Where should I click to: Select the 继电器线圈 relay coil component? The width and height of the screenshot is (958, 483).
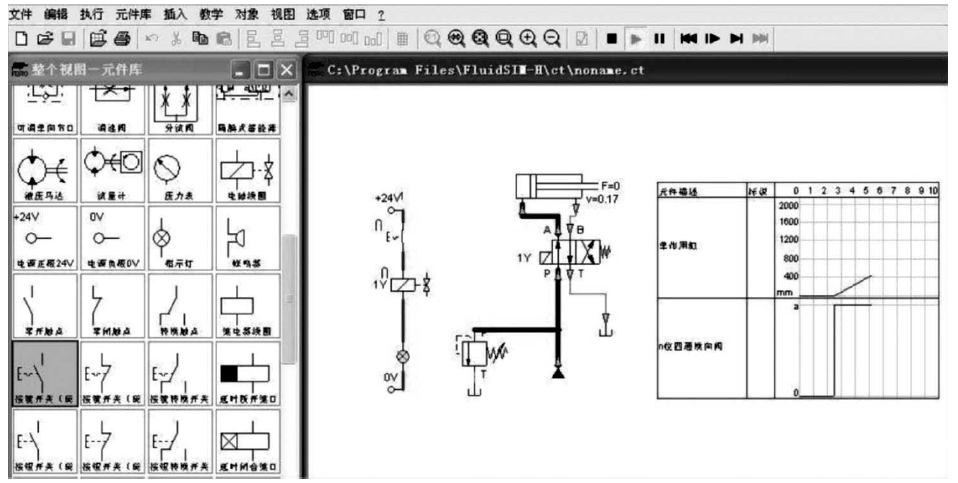pyautogui.click(x=248, y=305)
